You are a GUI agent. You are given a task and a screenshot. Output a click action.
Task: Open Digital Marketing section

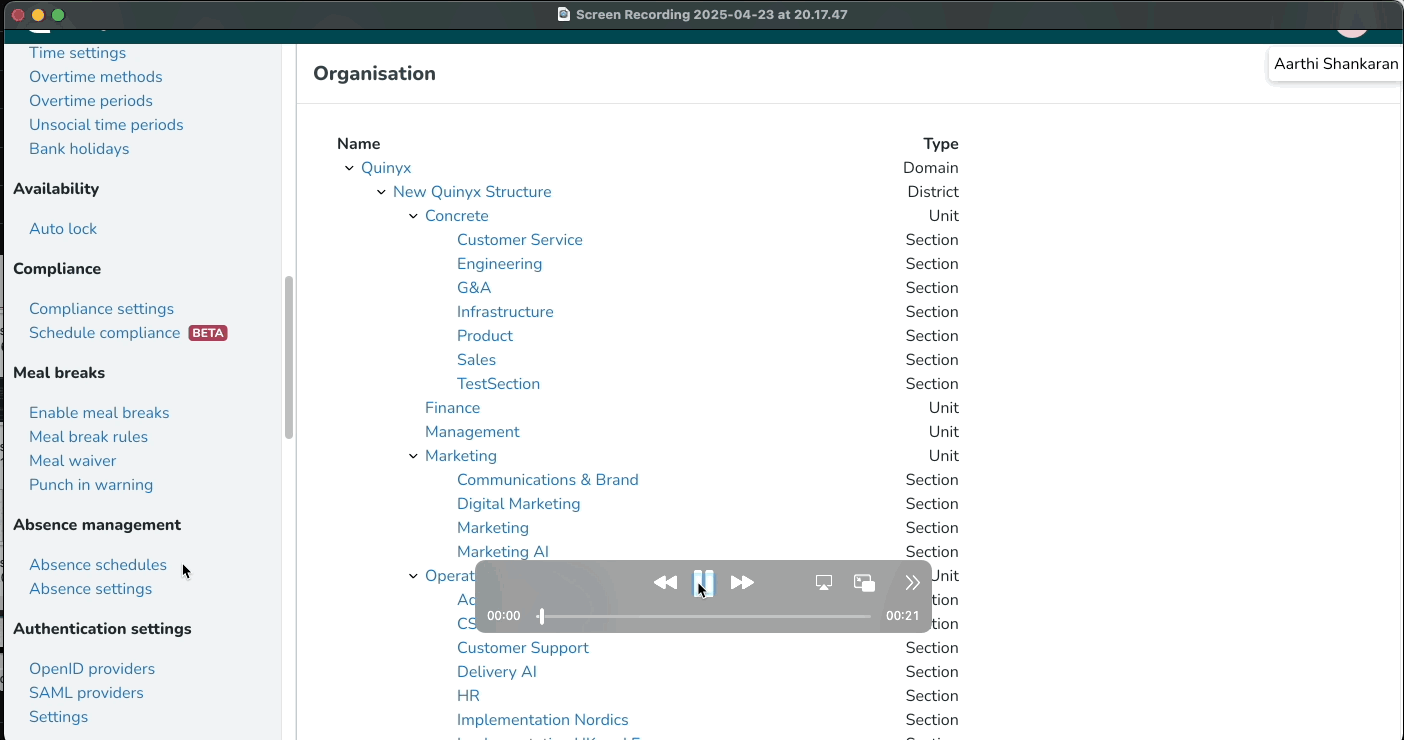tap(519, 504)
